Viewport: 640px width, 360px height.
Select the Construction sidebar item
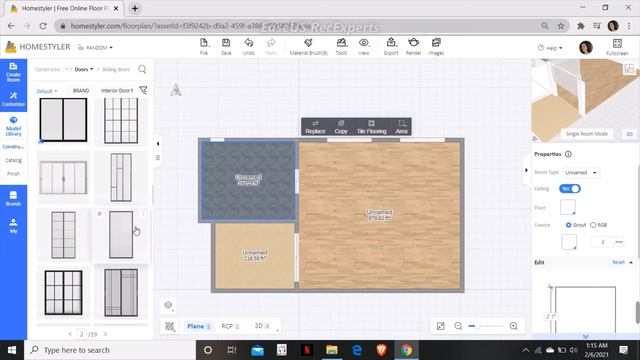pos(13,147)
